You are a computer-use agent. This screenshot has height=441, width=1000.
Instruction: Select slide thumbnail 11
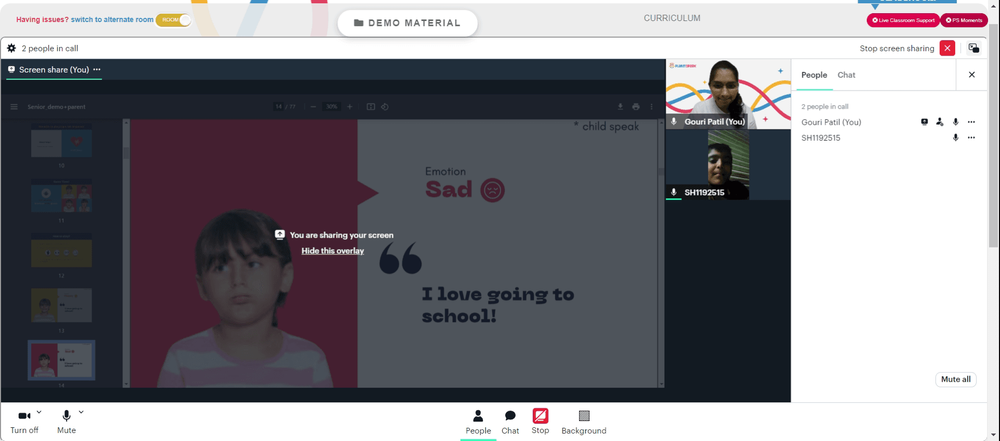click(x=61, y=196)
